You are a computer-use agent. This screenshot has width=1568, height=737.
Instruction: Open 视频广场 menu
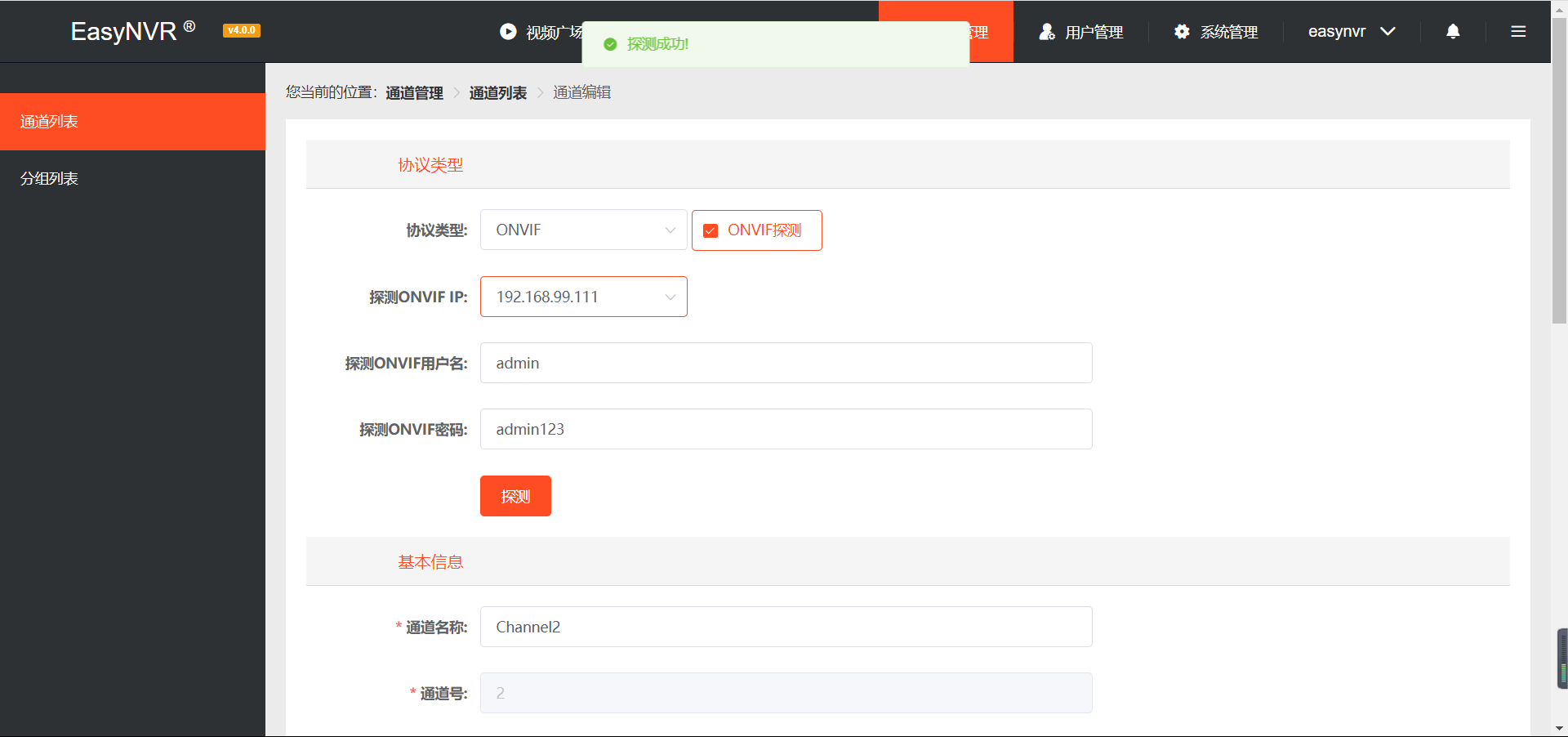541,32
